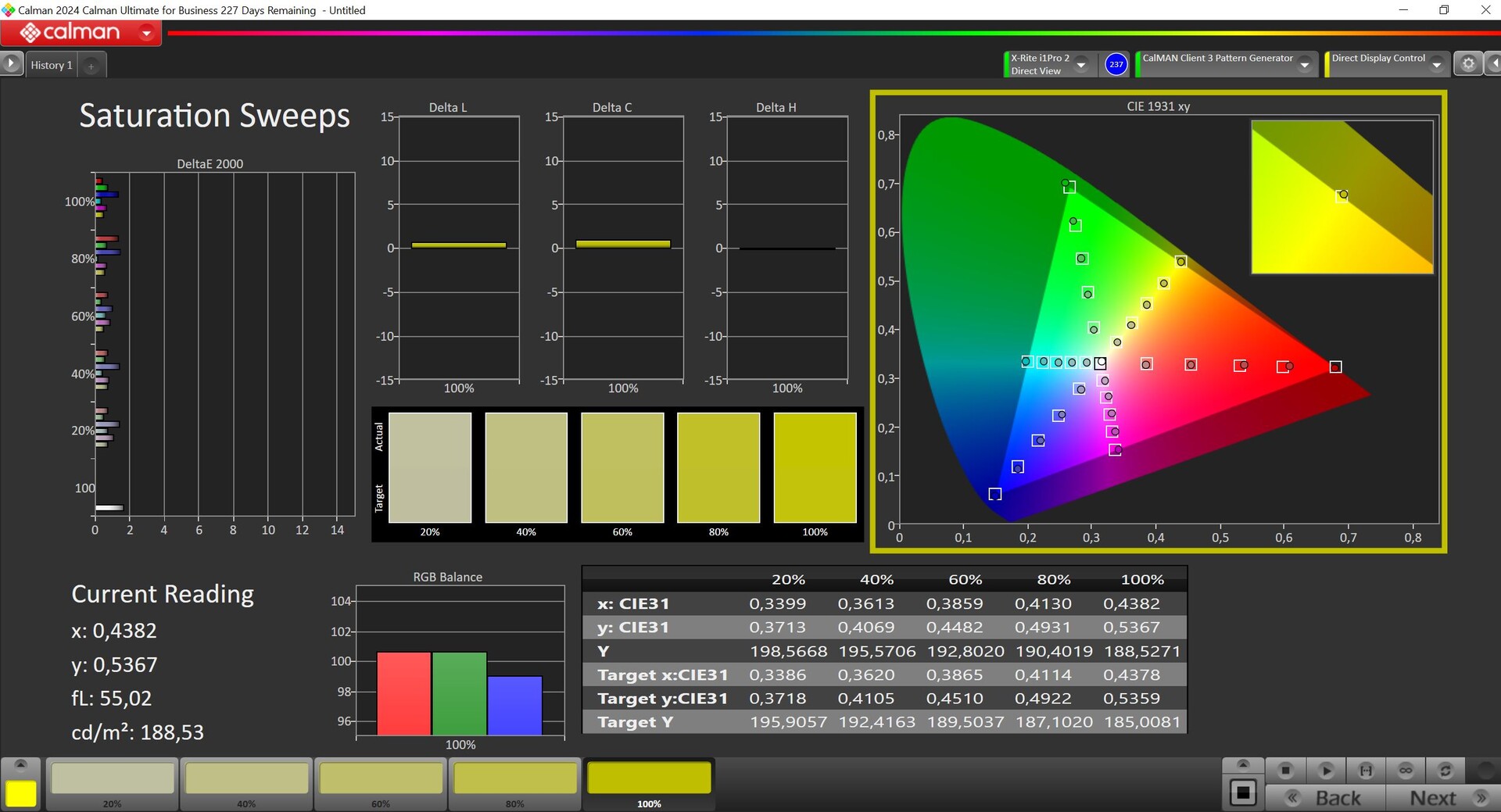1501x812 pixels.
Task: Open the Calman main menu dropdown
Action: [x=146, y=33]
